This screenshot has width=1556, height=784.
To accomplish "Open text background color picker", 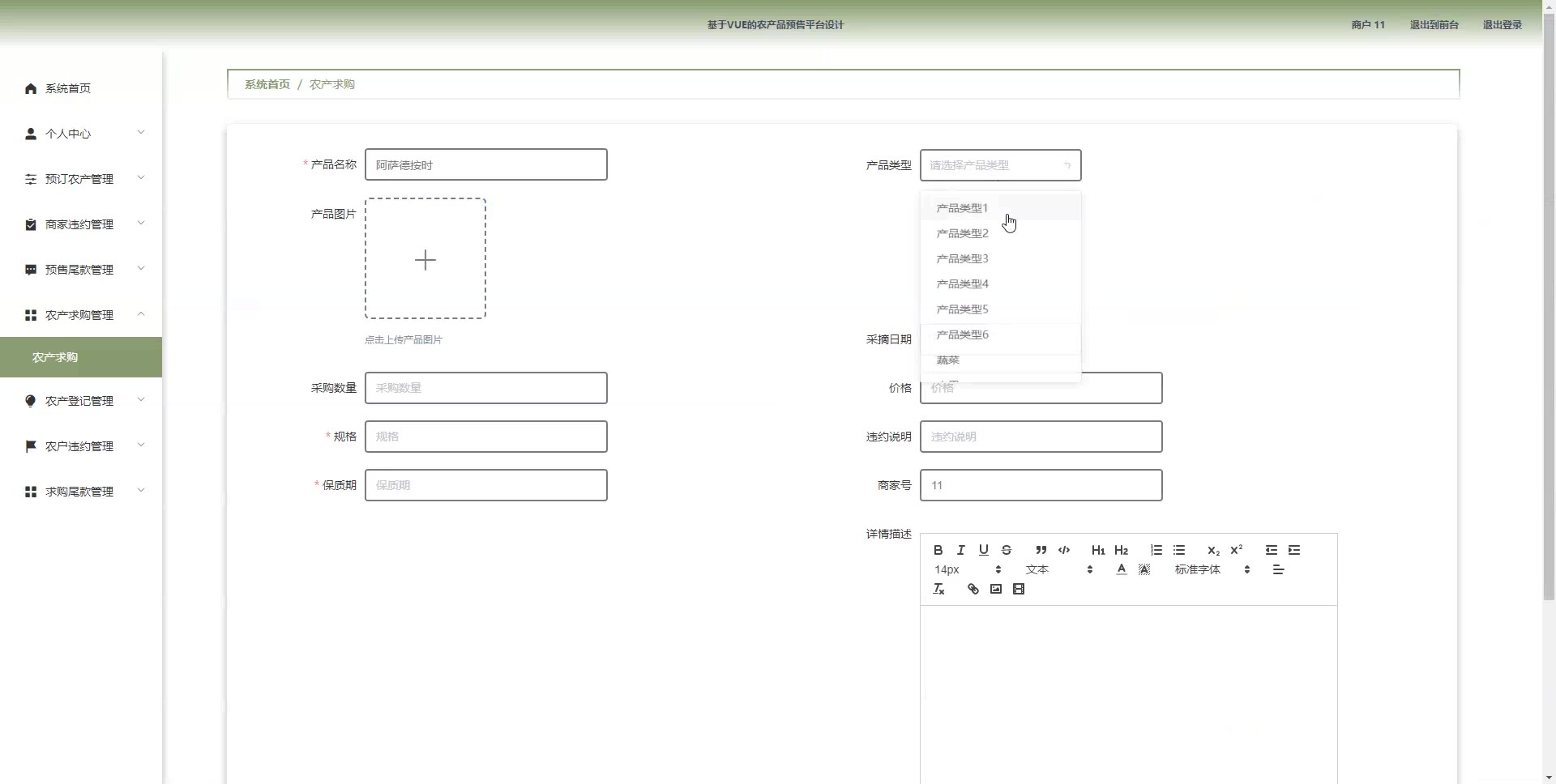I will click(x=1143, y=569).
